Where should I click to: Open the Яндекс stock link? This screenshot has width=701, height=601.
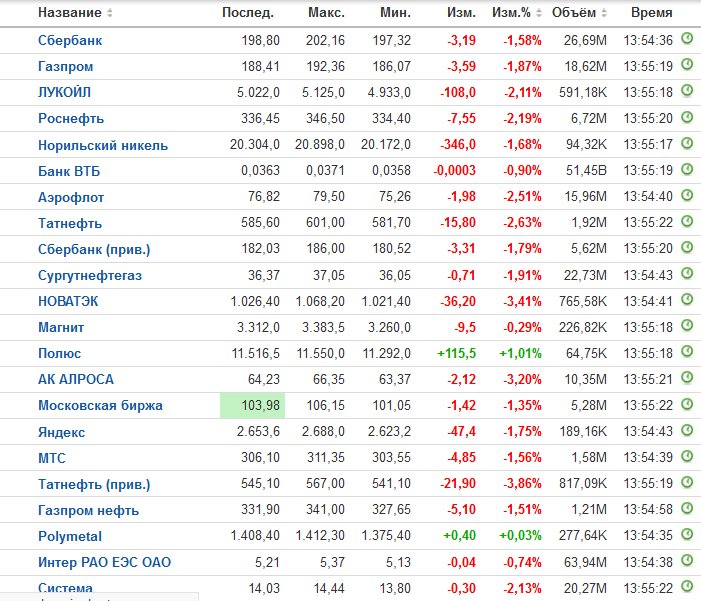pos(61,432)
